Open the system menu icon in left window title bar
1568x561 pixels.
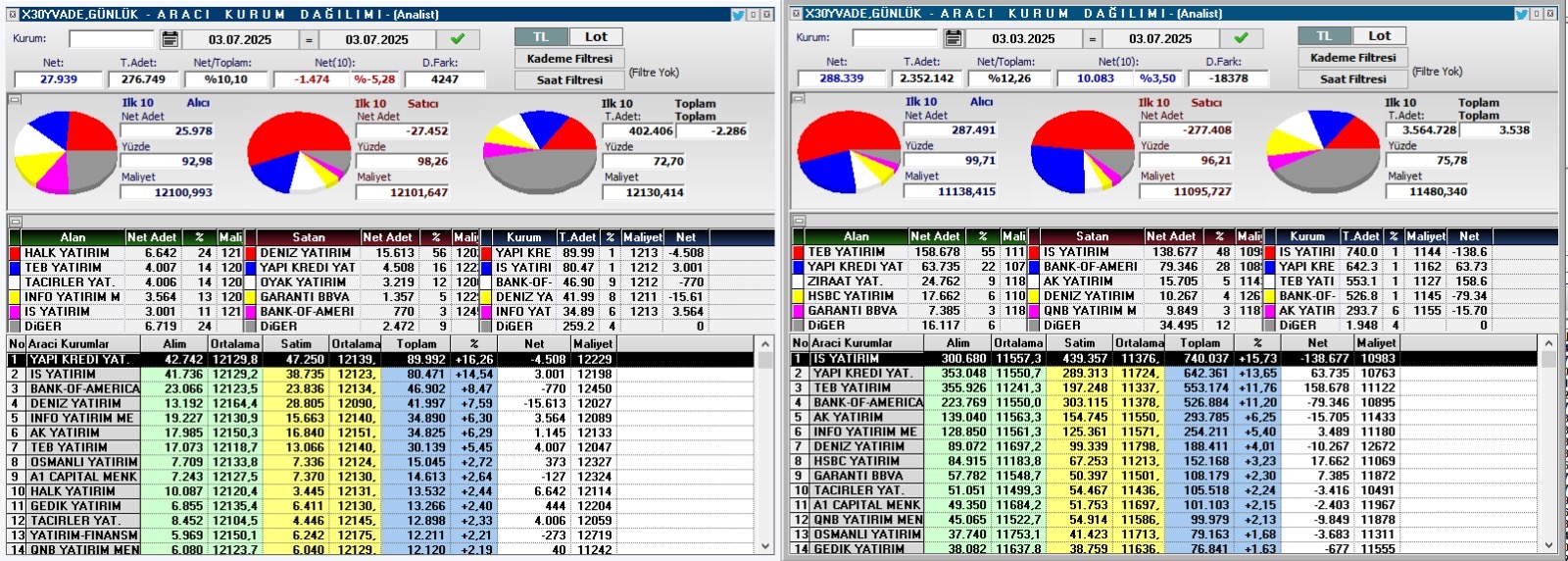pyautogui.click(x=11, y=15)
